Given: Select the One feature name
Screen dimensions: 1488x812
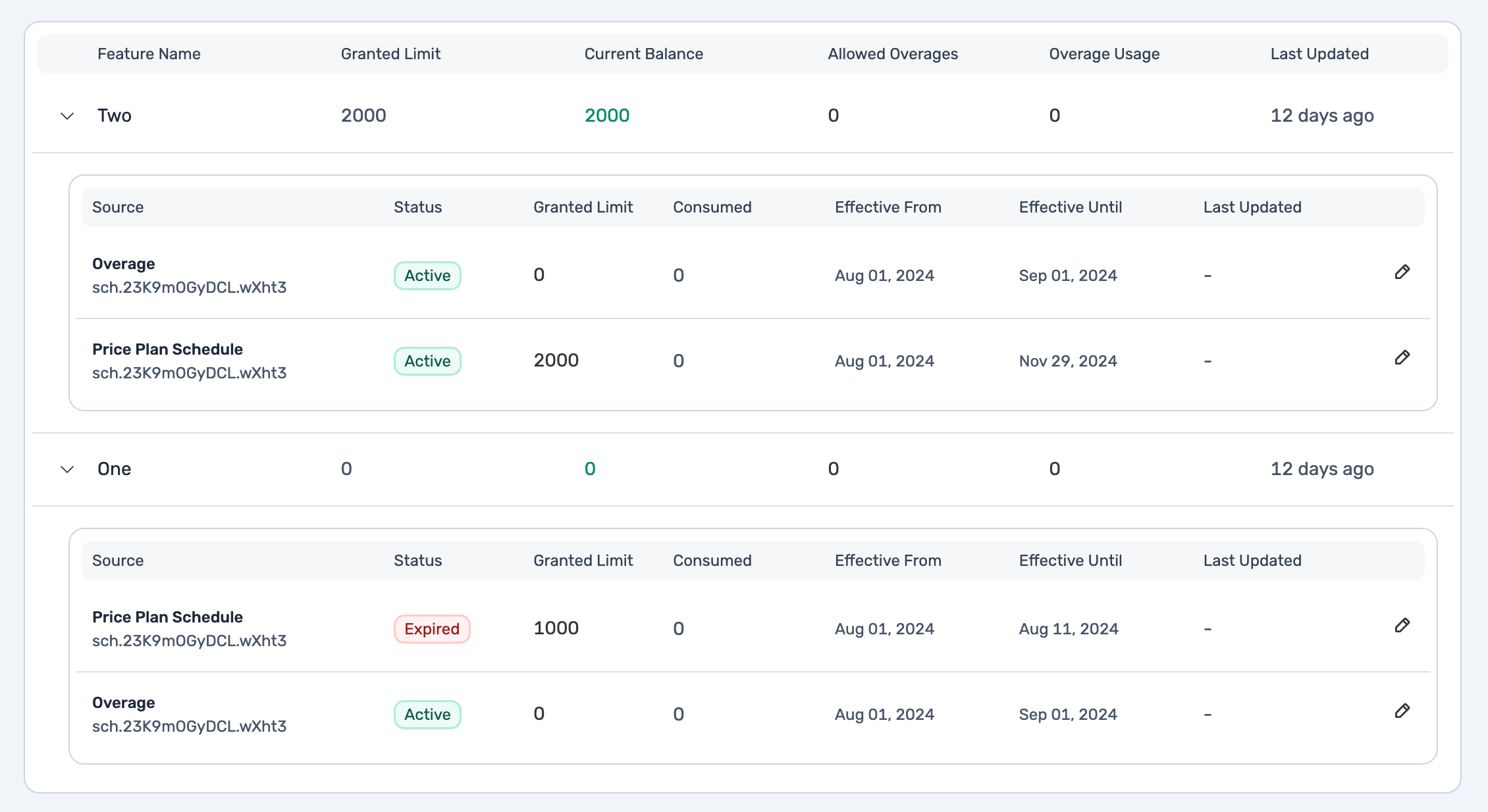Looking at the screenshot, I should coord(115,469).
